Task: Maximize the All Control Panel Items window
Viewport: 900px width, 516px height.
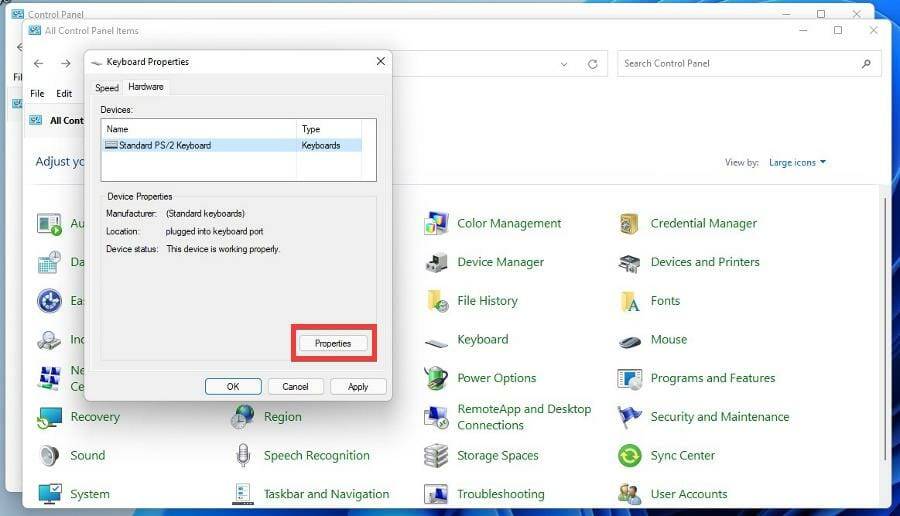Action: (x=838, y=30)
